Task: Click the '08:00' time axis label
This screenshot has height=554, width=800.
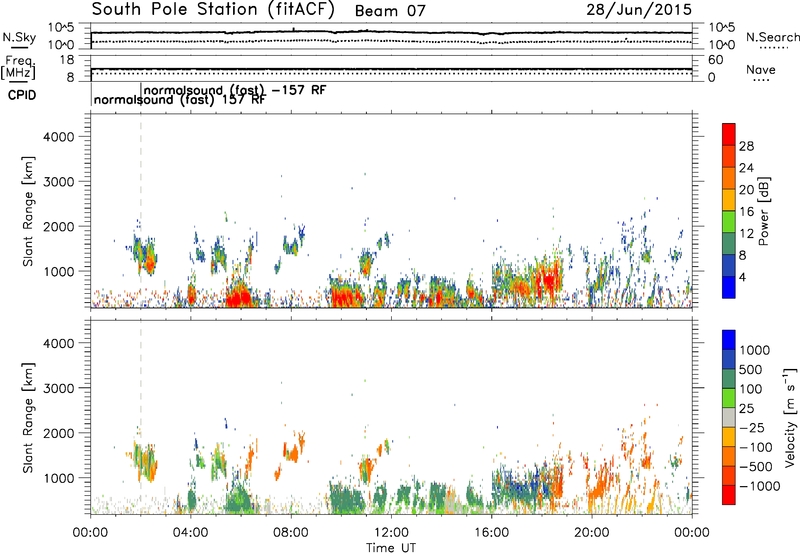Action: click(291, 533)
